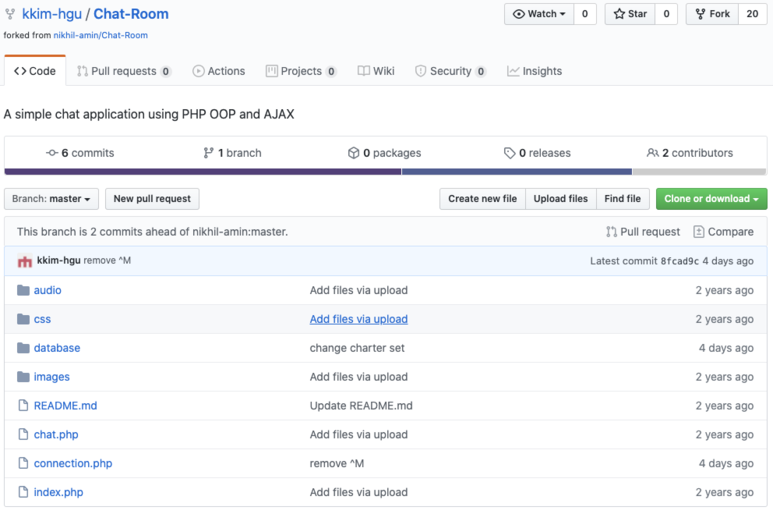Click the chat.php file icon
The height and width of the screenshot is (514, 773).
pos(23,435)
